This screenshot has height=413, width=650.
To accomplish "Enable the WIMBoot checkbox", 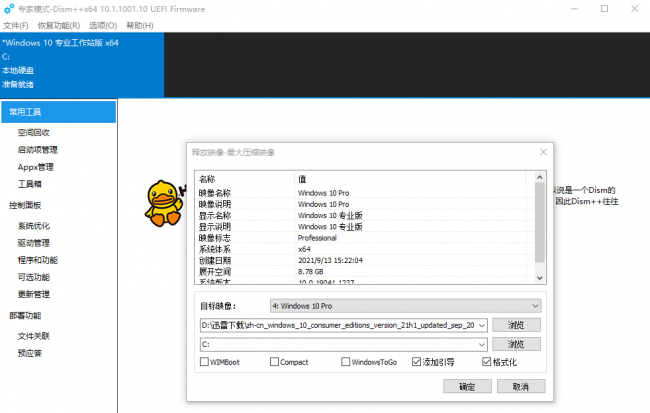I will [204, 362].
